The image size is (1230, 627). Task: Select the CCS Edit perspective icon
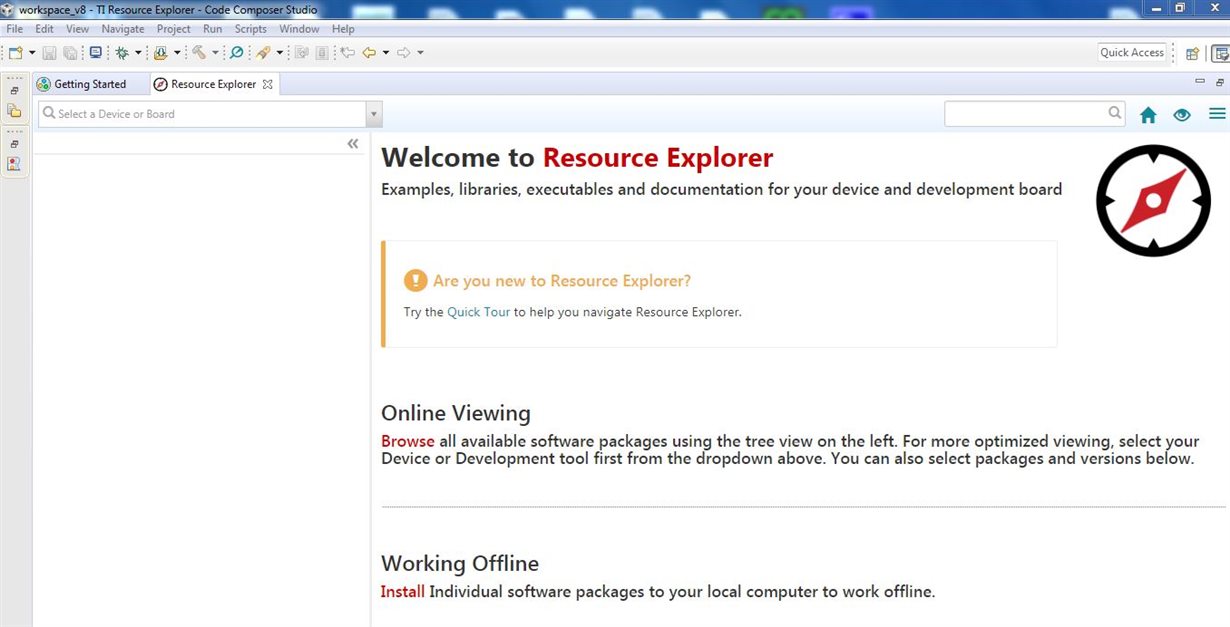coord(1221,53)
